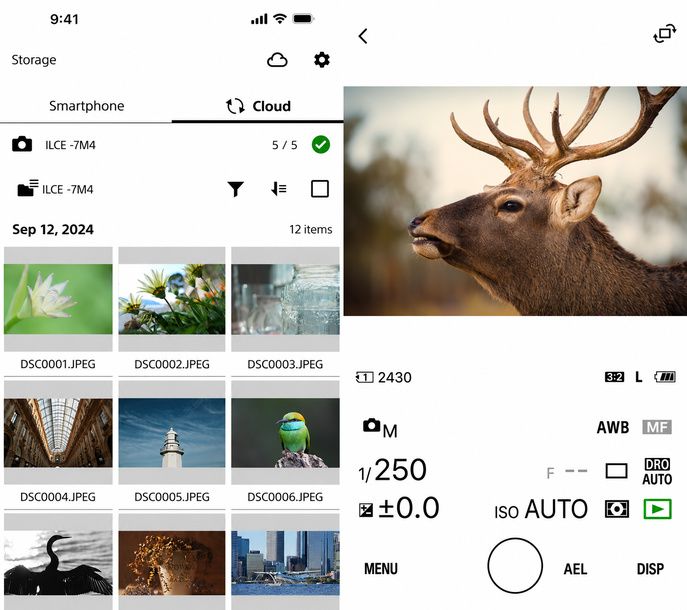Open the sort order icon
This screenshot has height=610, width=687.
pyautogui.click(x=279, y=189)
